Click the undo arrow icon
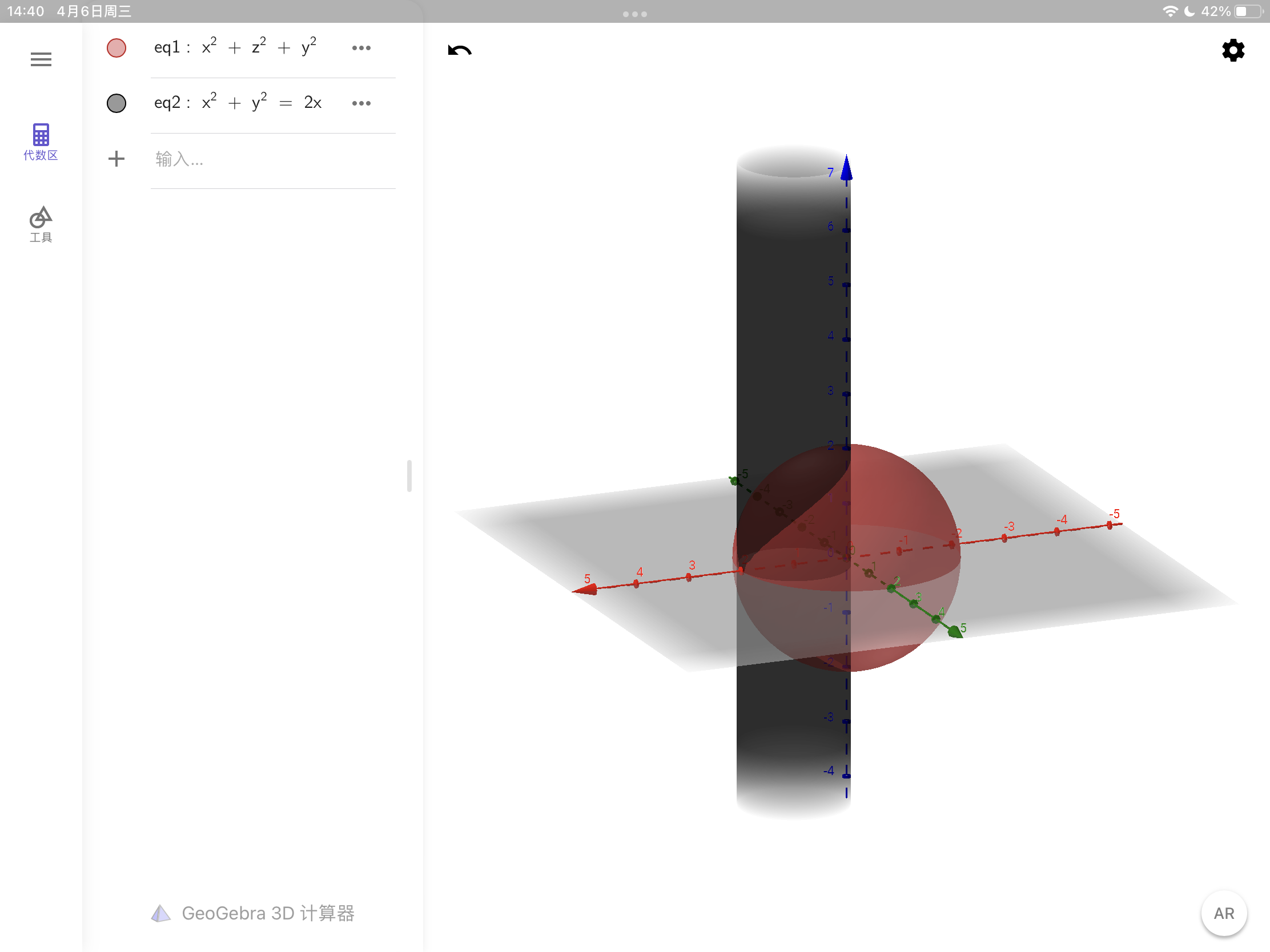Viewport: 1270px width, 952px height. coord(459,50)
